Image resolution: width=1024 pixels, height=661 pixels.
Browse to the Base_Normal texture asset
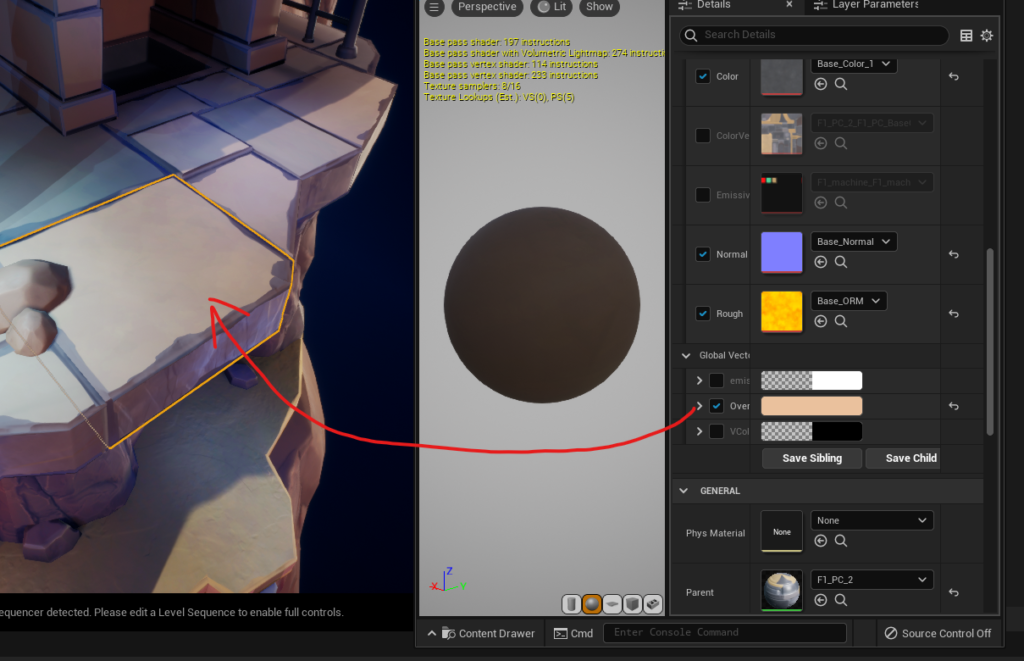(x=840, y=262)
